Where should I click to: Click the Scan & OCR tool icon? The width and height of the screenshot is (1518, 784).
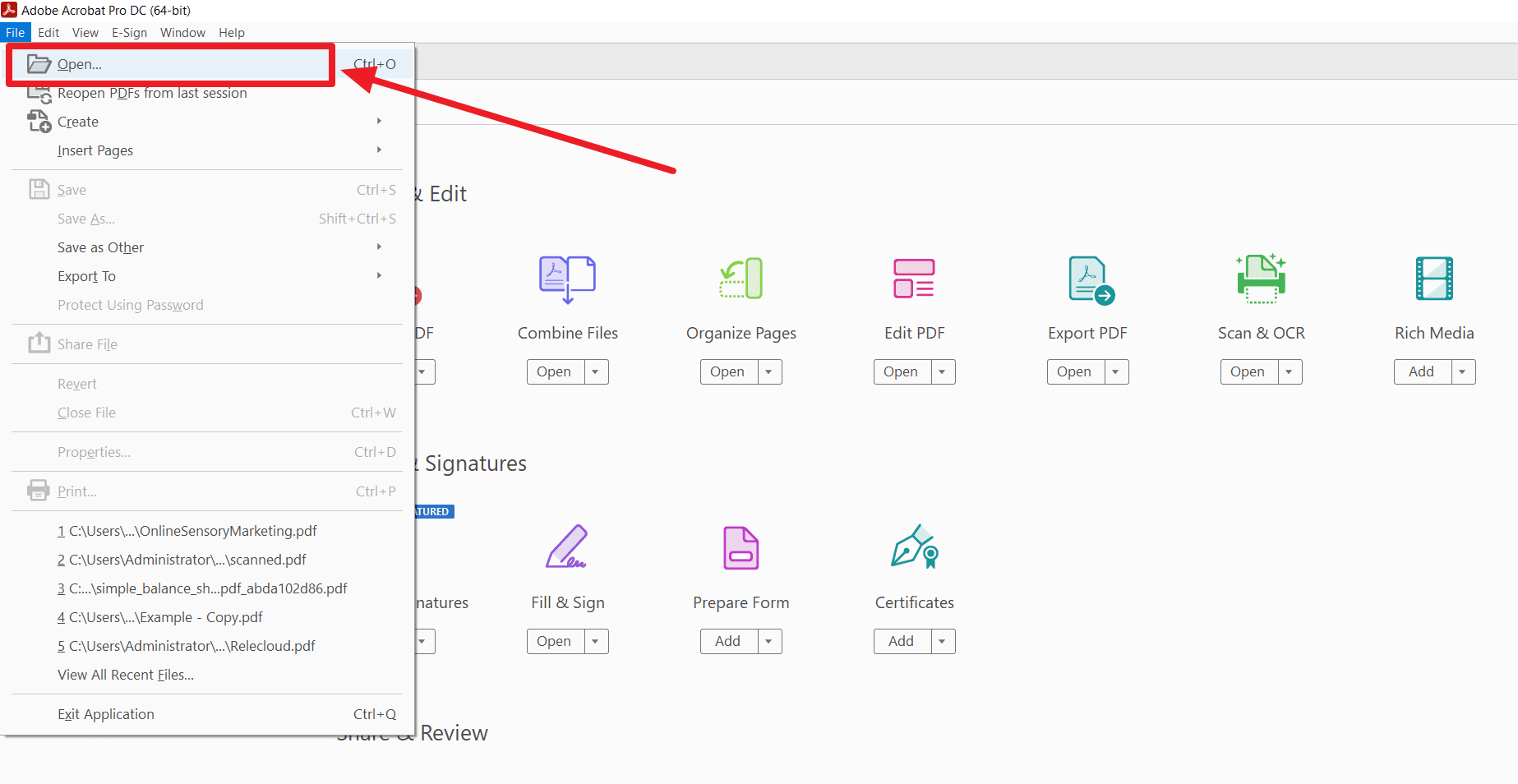1262,279
